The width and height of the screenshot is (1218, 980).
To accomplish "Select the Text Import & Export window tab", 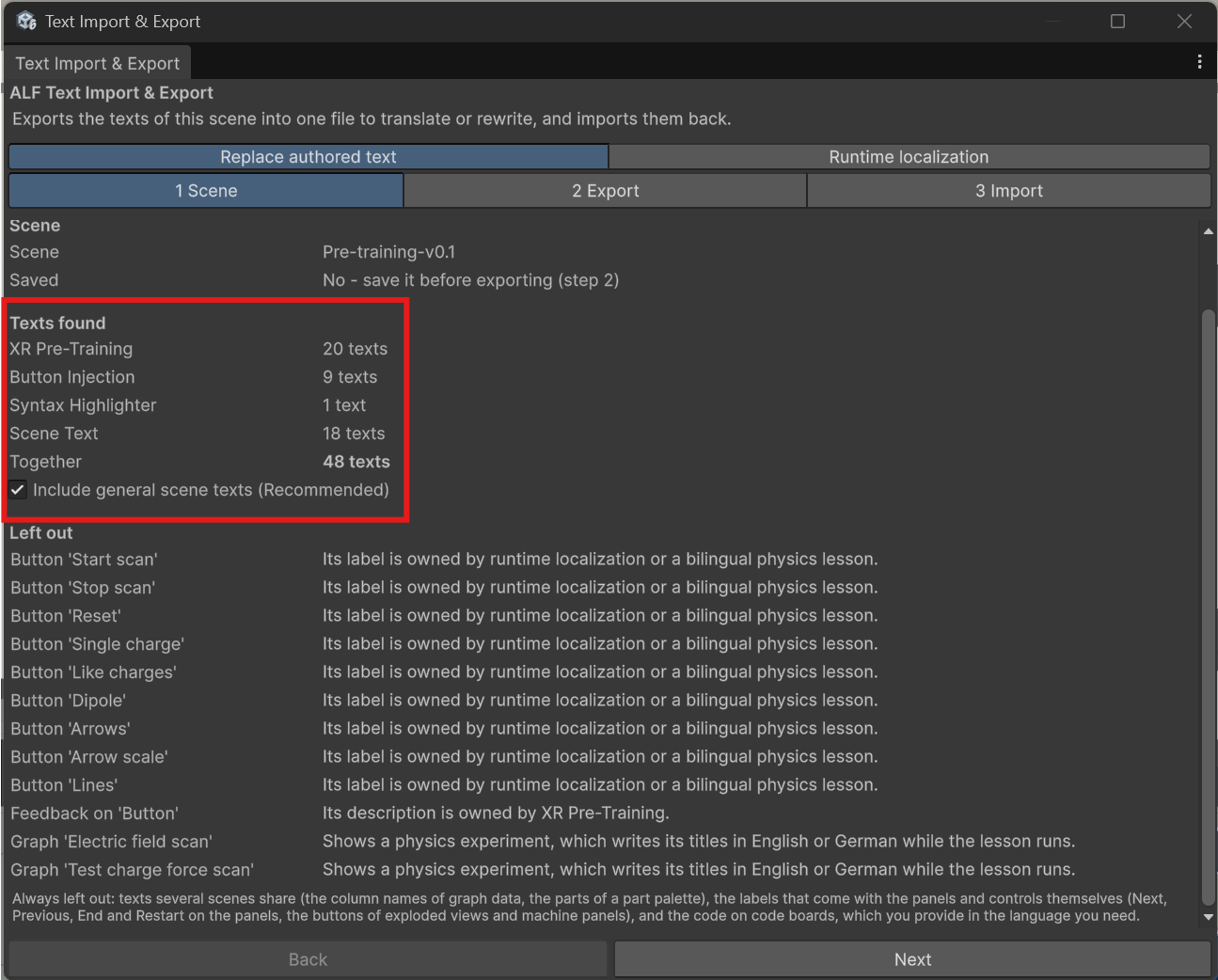I will click(x=97, y=63).
